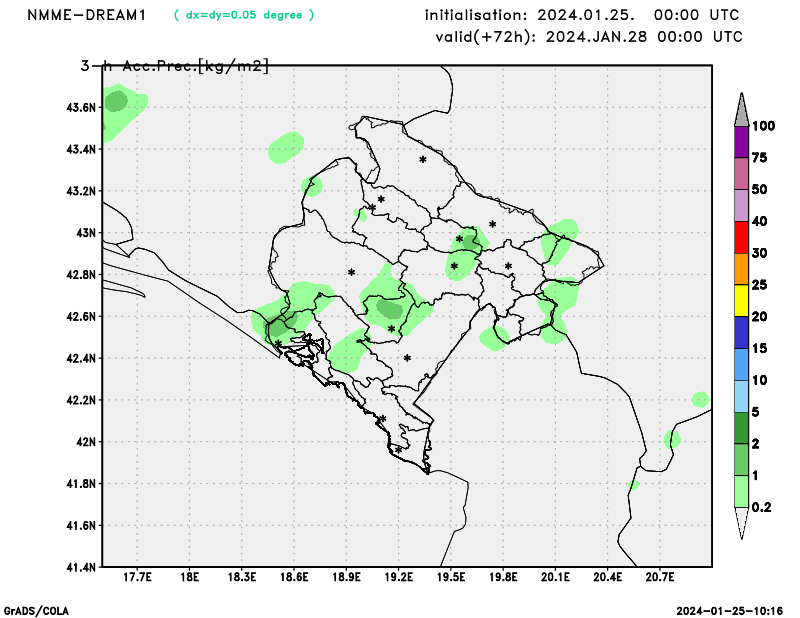This screenshot has width=800, height=618.
Task: Click the 42.4N latitude axis label
Action: click(81, 358)
